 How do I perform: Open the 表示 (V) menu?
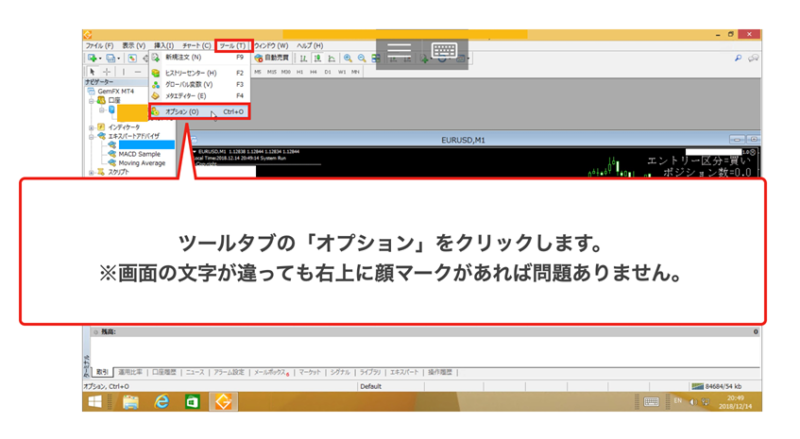(x=133, y=46)
